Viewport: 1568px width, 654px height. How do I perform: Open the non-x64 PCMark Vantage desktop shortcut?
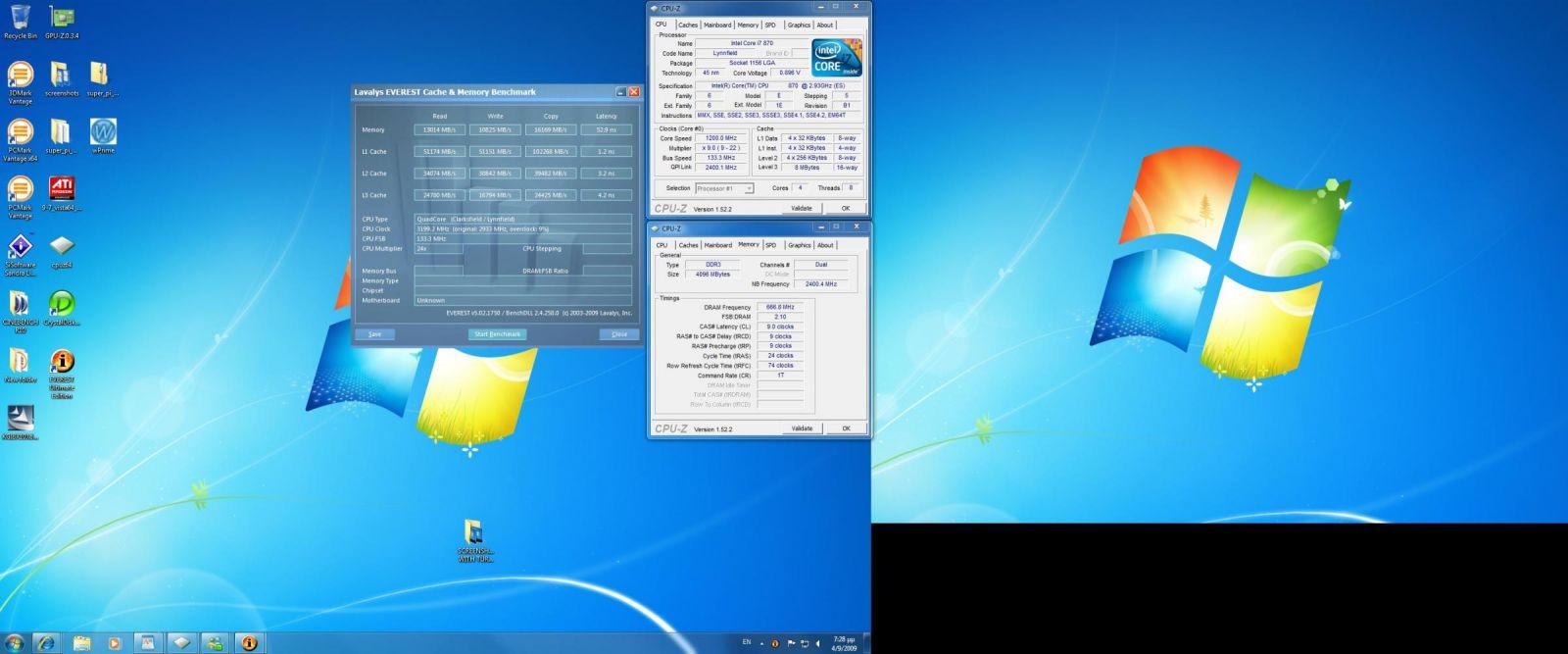[20, 197]
